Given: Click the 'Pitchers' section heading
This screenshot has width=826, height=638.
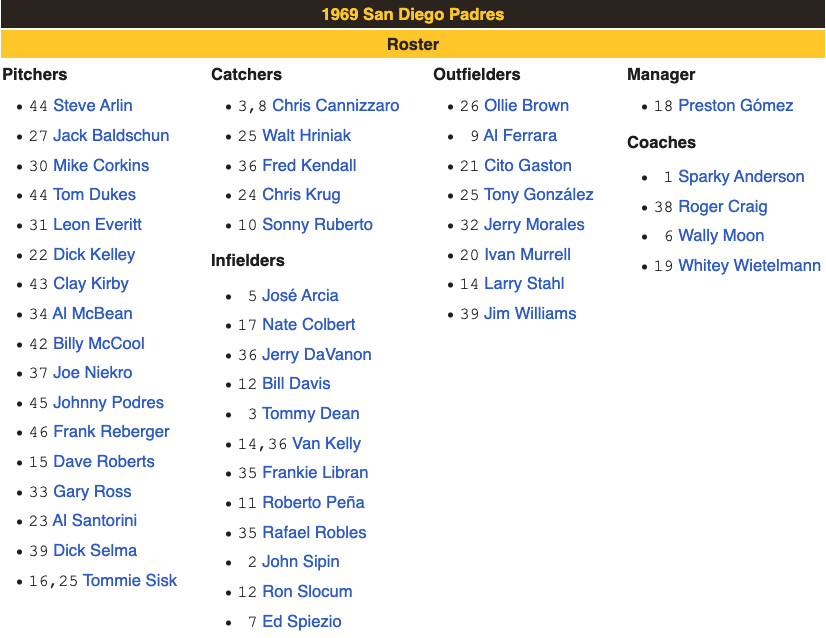Looking at the screenshot, I should tap(35, 74).
